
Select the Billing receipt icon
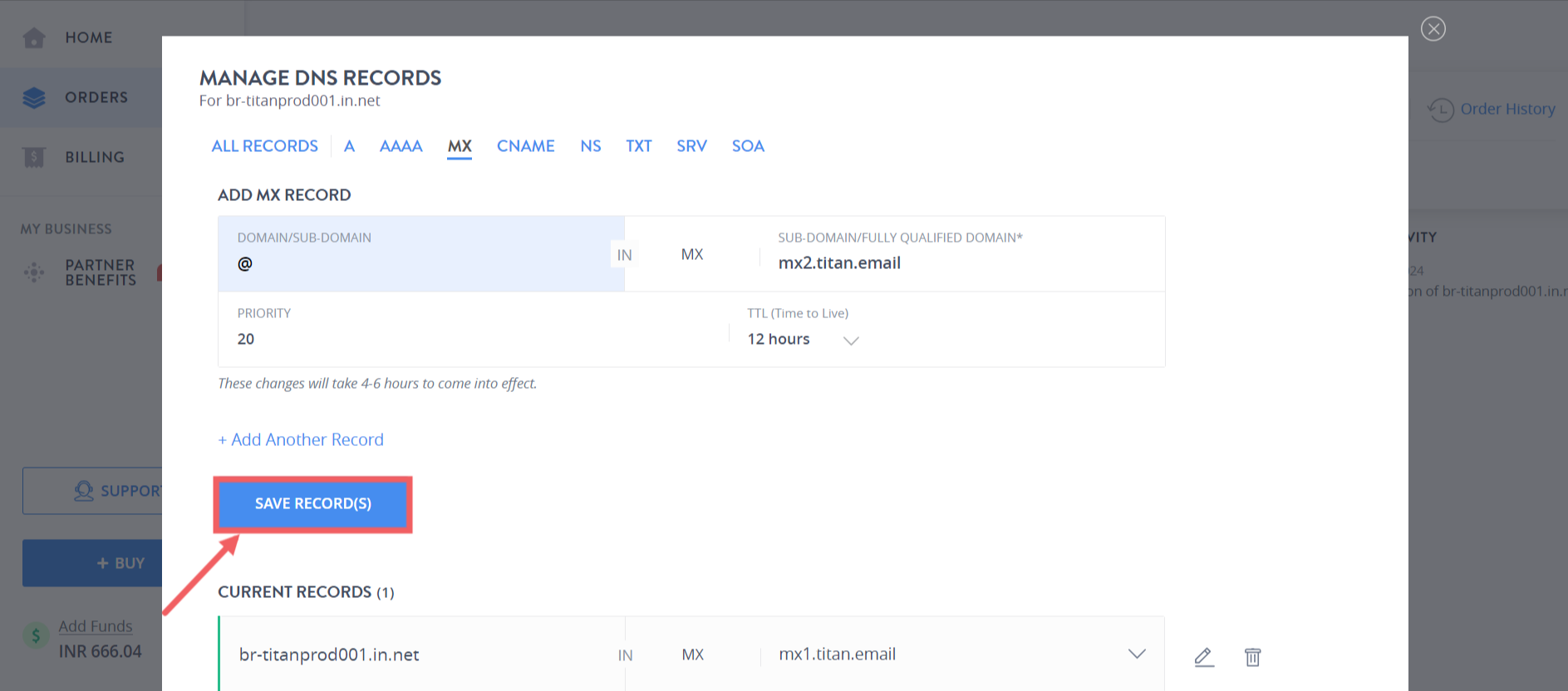pyautogui.click(x=34, y=157)
